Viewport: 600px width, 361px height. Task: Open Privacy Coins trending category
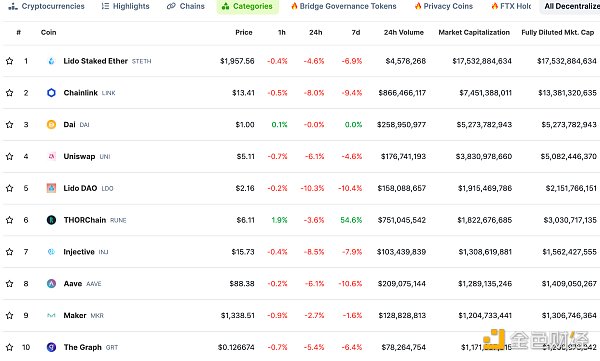pos(444,6)
